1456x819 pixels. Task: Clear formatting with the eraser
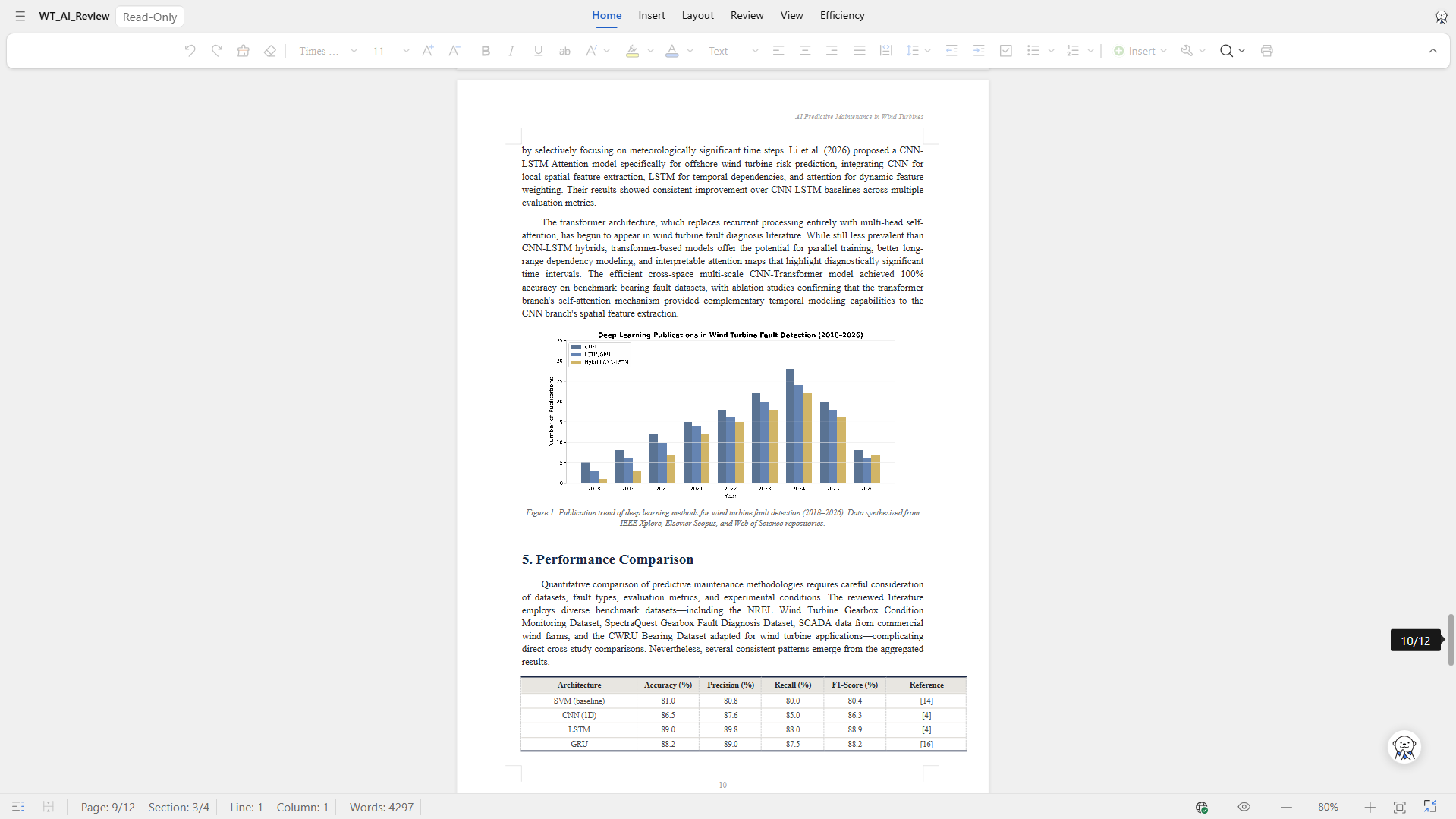coord(270,51)
